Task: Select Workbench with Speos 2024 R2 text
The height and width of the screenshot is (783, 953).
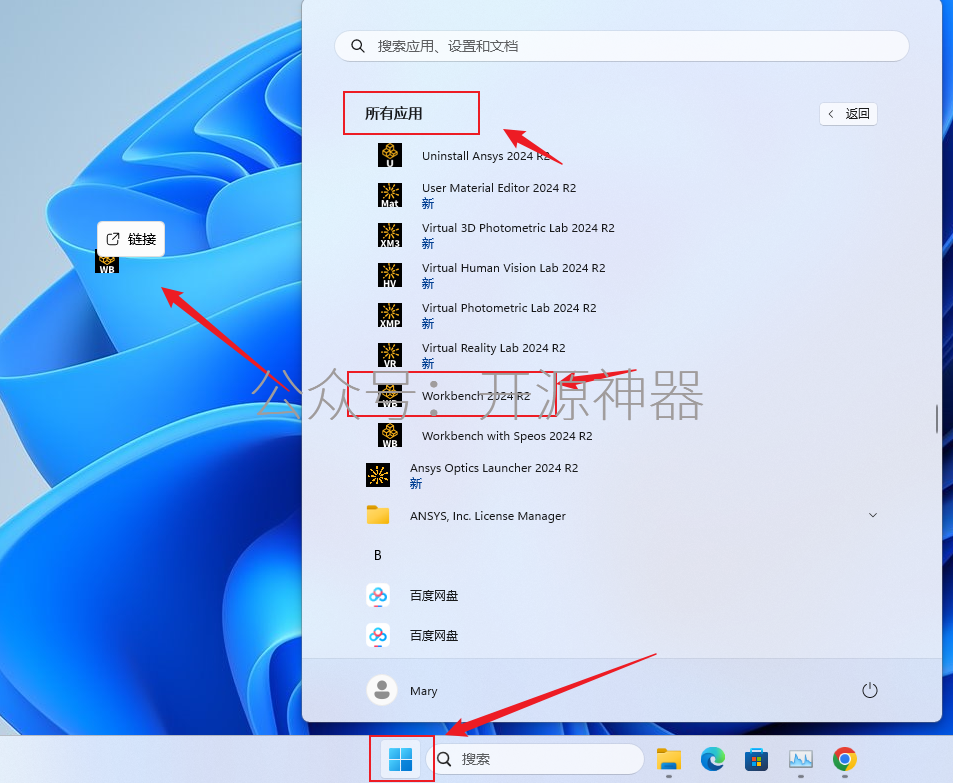Action: (507, 436)
